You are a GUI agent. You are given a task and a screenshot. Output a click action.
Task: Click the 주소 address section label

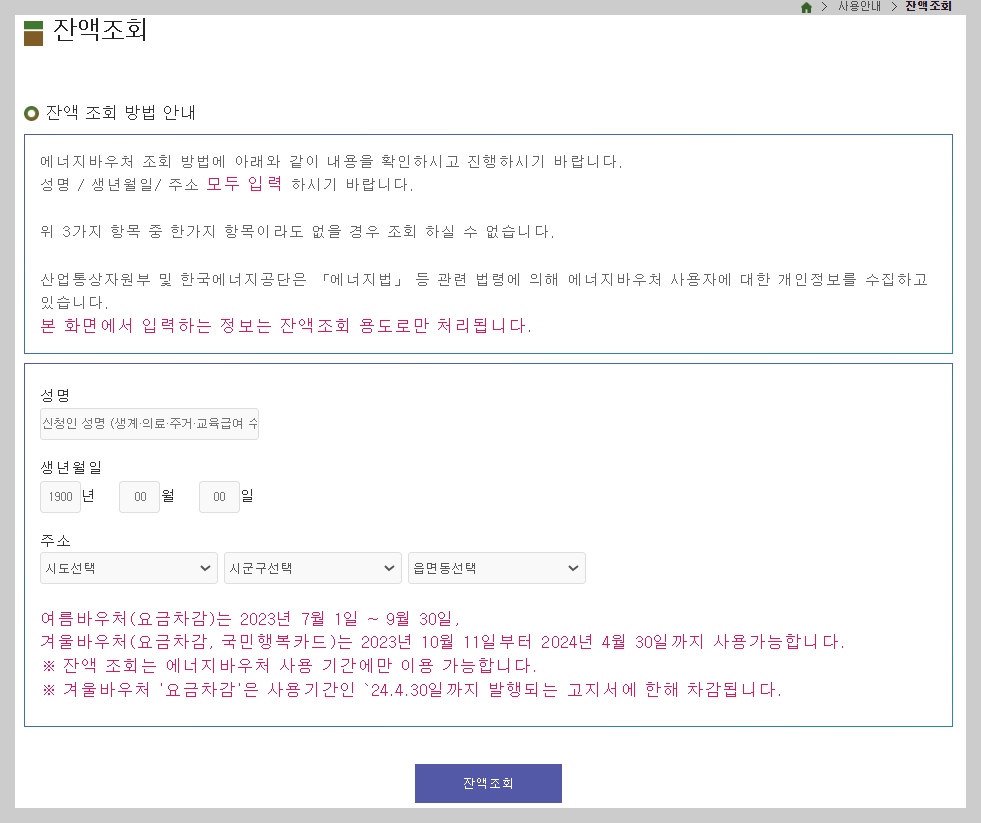coord(51,540)
